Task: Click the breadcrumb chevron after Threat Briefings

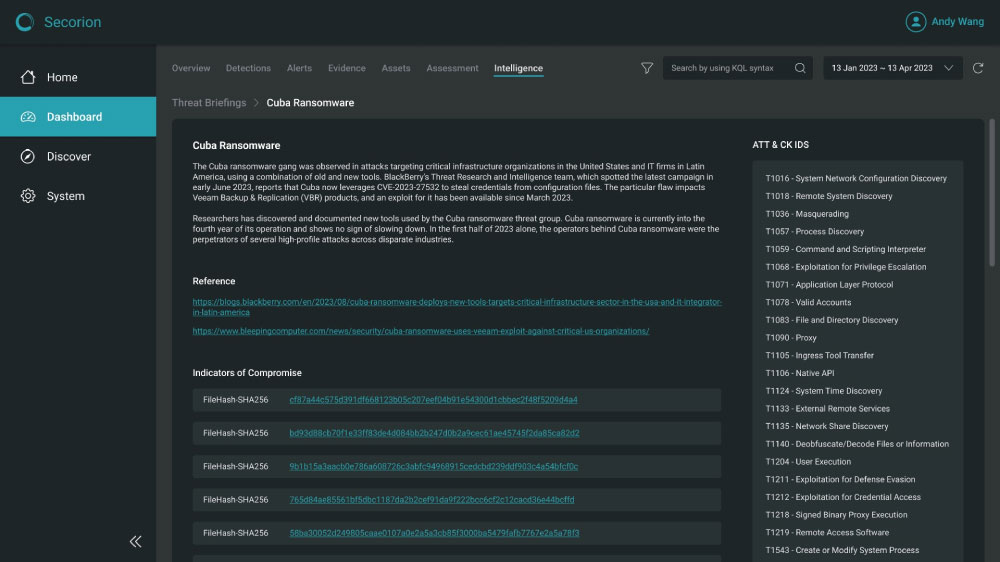Action: click(256, 103)
